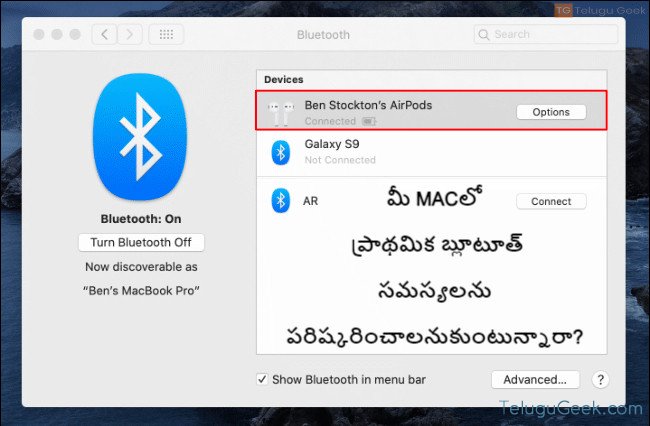Select the Galaxy S9 device row
The width and height of the screenshot is (650, 426).
pyautogui.click(x=431, y=152)
